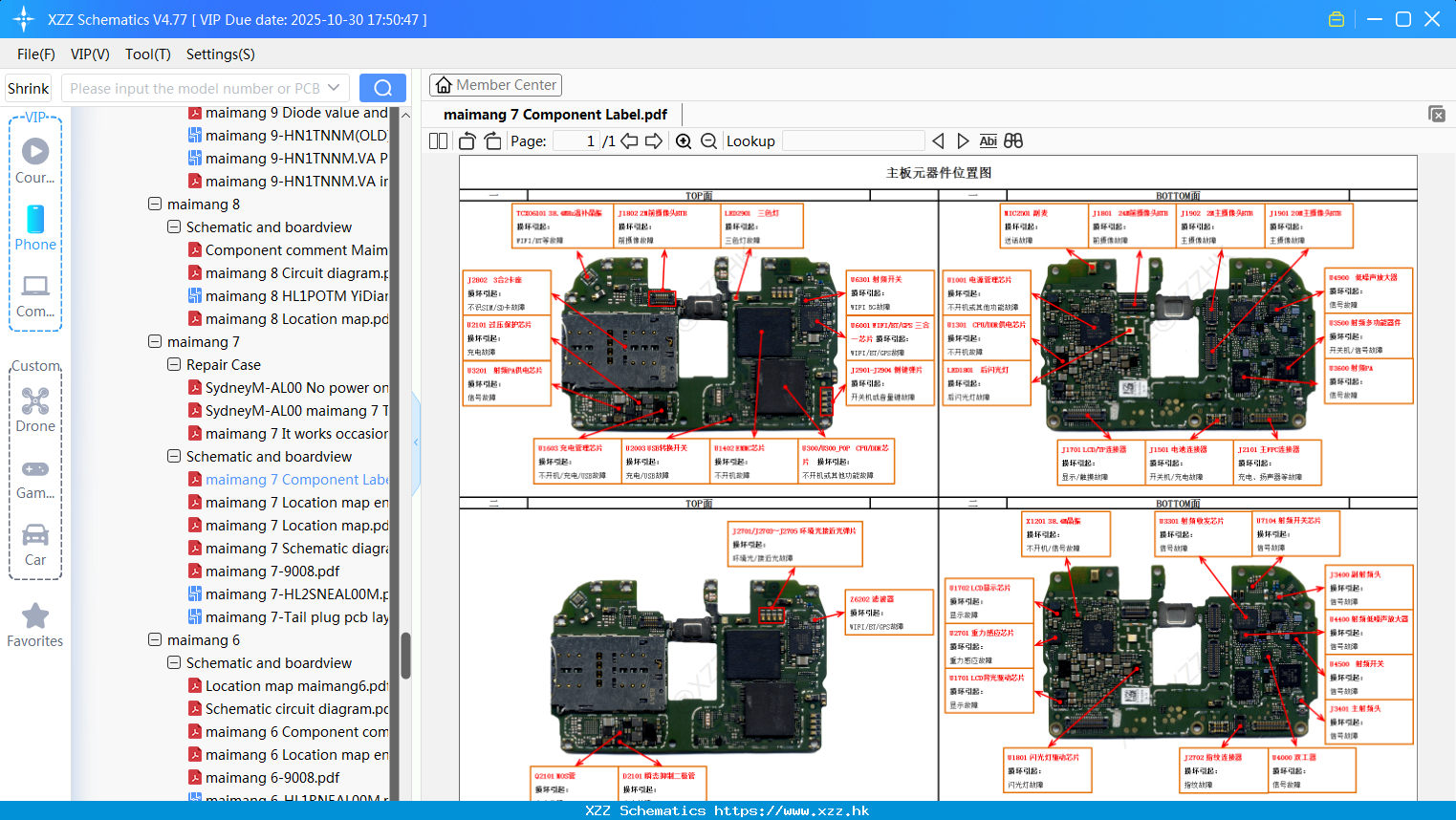Collapse maimang 6 Schematic and boardview folder
This screenshot has width=1456, height=820.
point(174,662)
